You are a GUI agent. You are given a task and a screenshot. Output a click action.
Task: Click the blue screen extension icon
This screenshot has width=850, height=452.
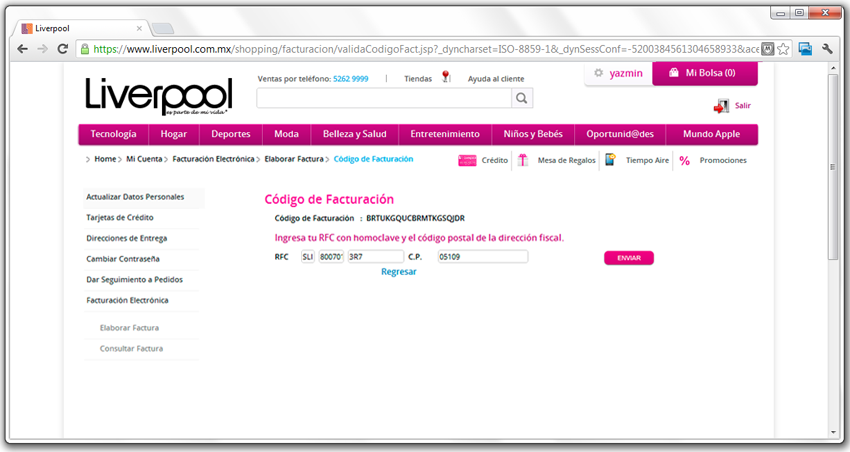click(x=806, y=49)
